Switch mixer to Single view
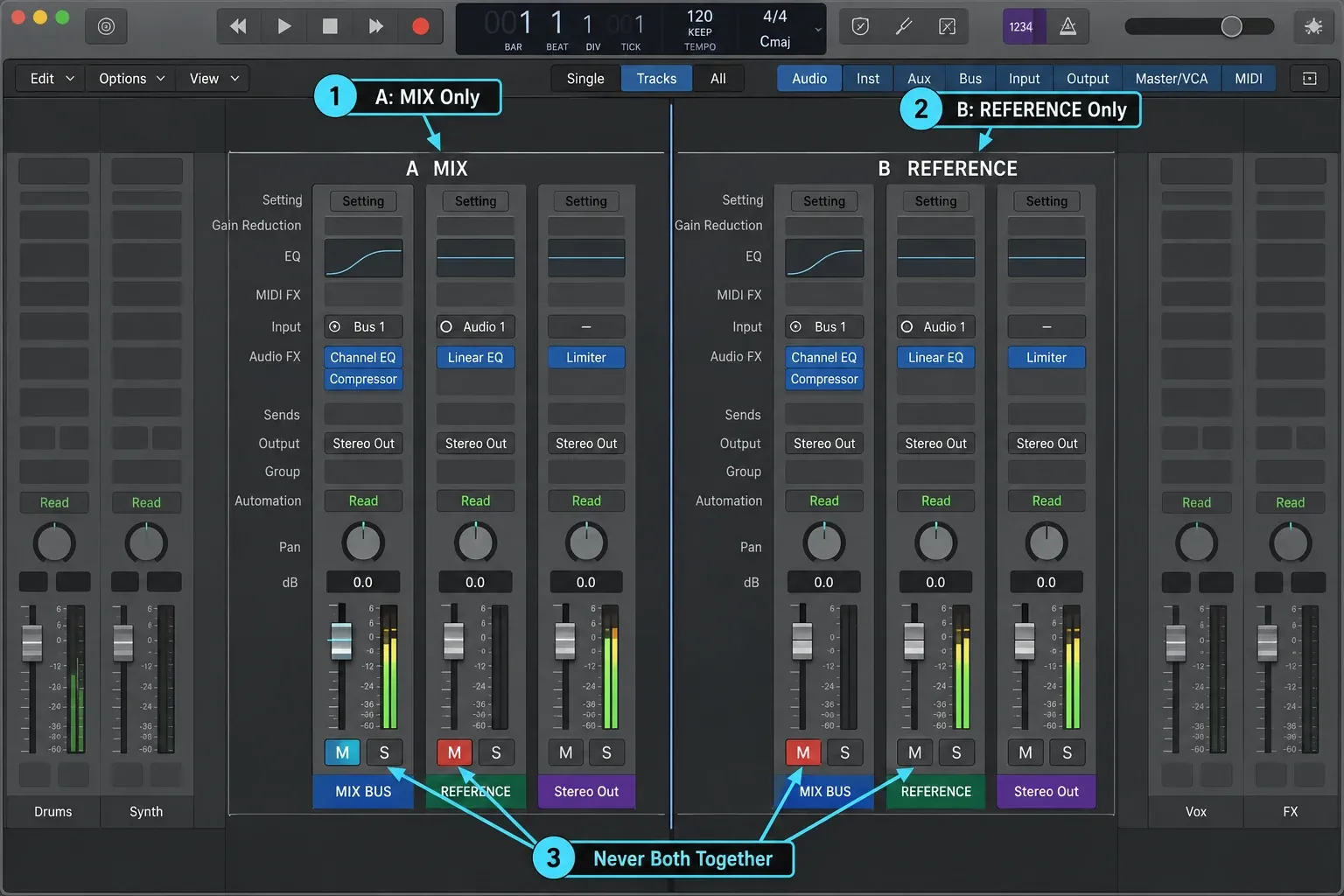This screenshot has height=896, width=1344. point(585,79)
